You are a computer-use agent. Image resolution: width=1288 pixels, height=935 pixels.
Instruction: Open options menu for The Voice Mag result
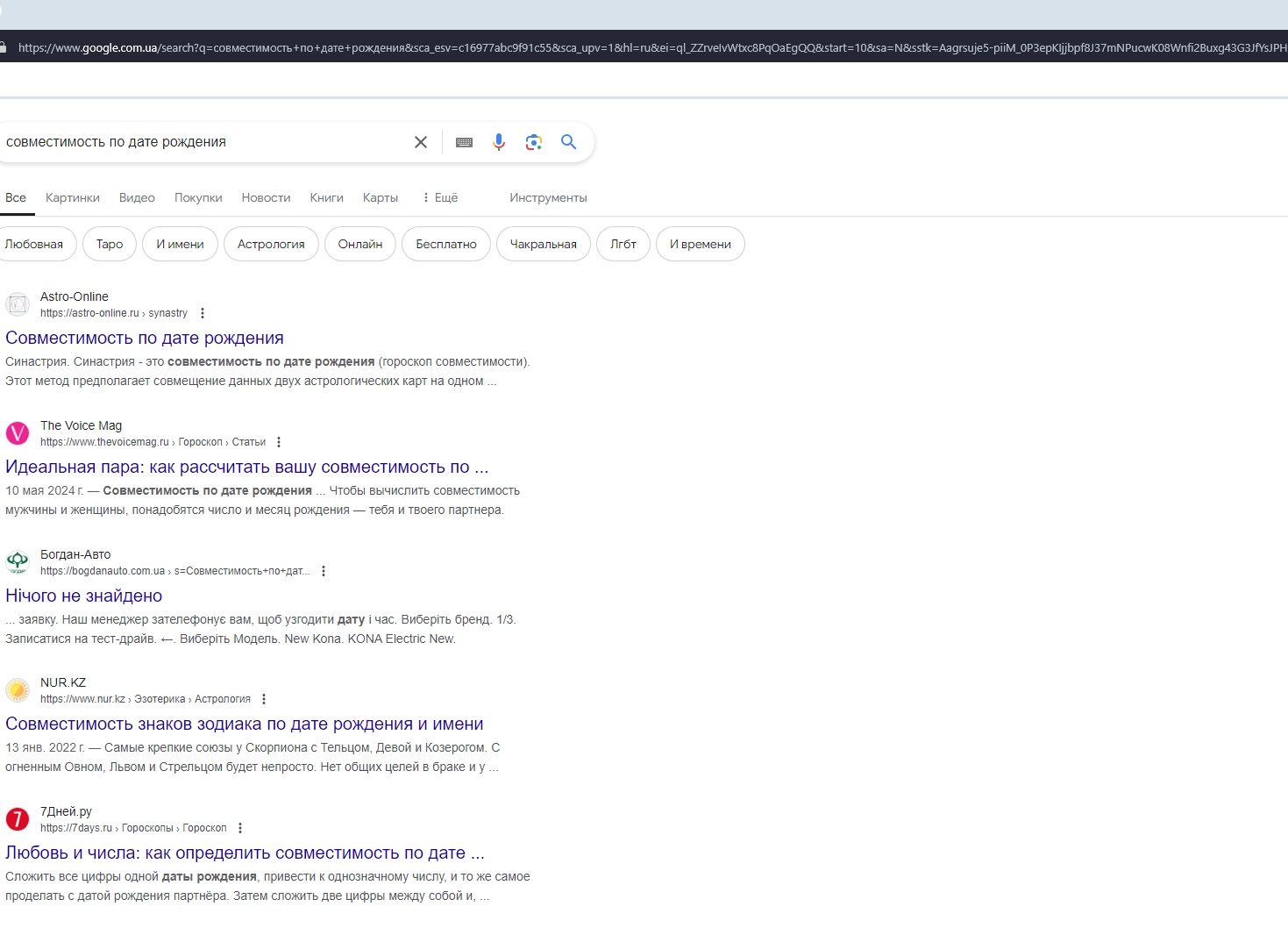[279, 442]
